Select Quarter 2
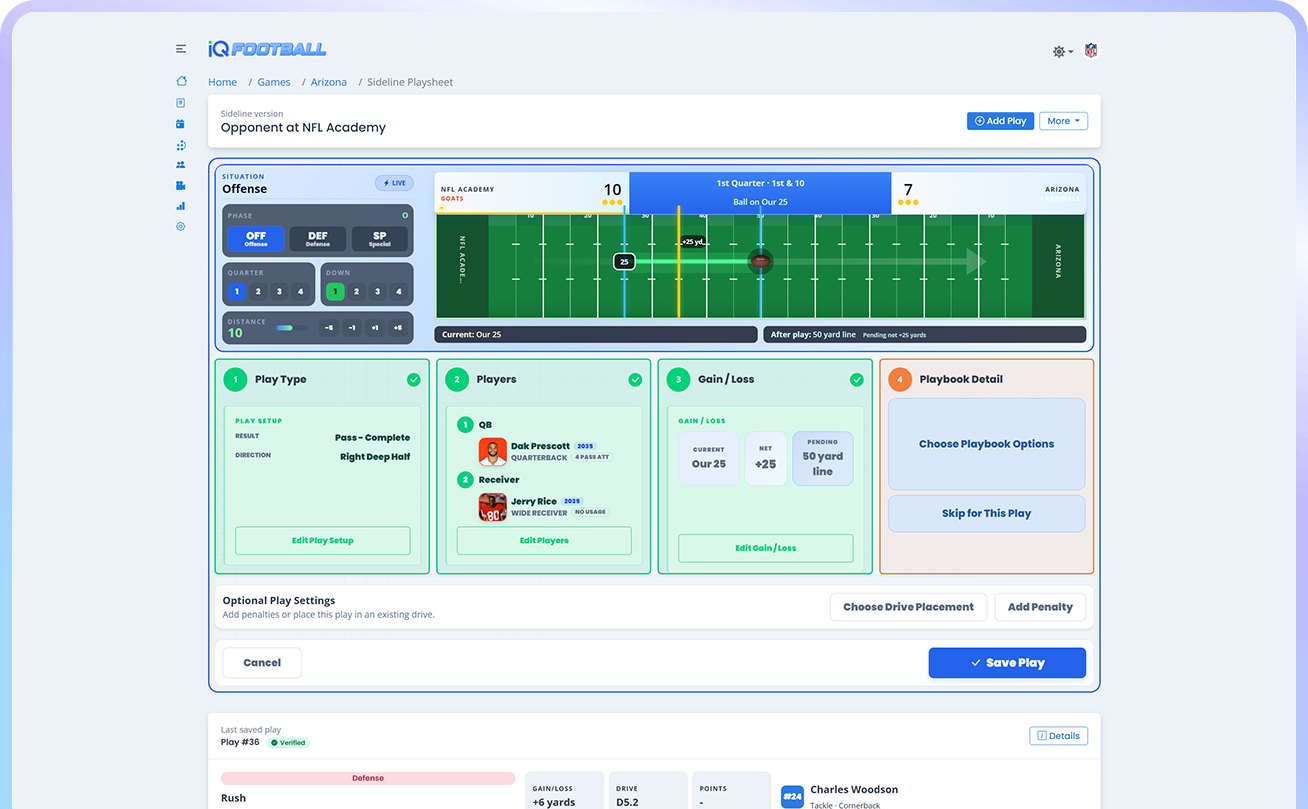 258,292
